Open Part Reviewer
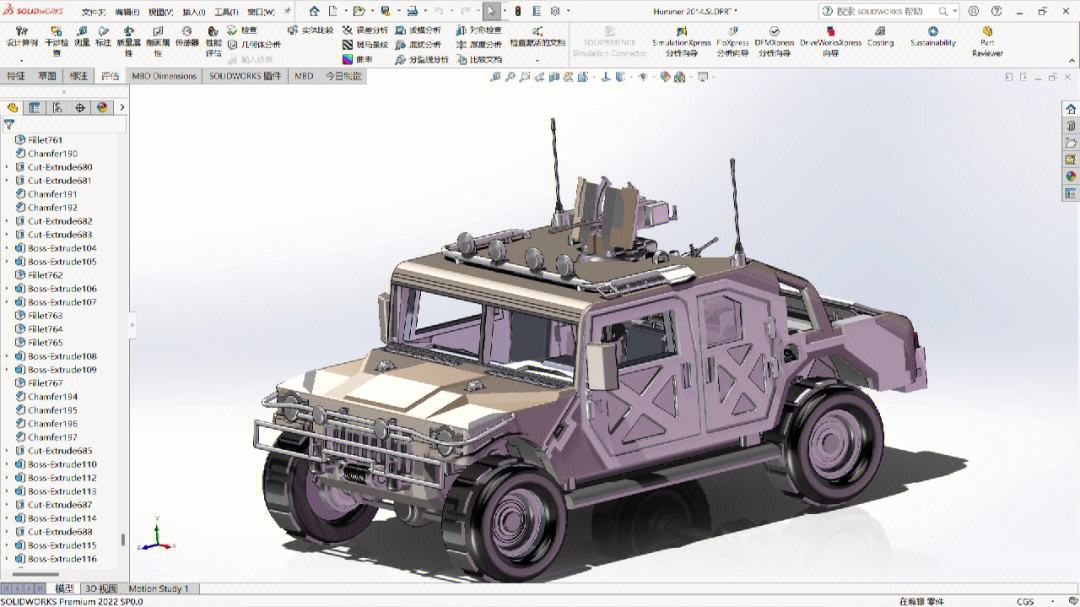Image resolution: width=1080 pixels, height=607 pixels. [x=988, y=42]
